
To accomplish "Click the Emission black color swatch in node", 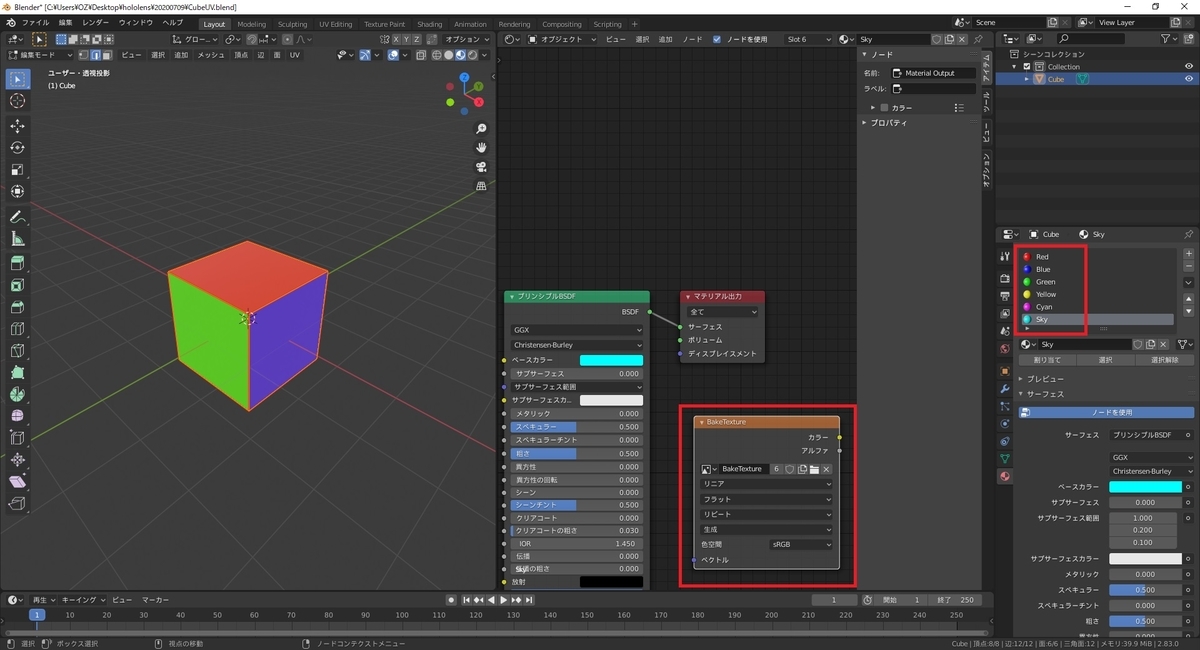I will 611,581.
